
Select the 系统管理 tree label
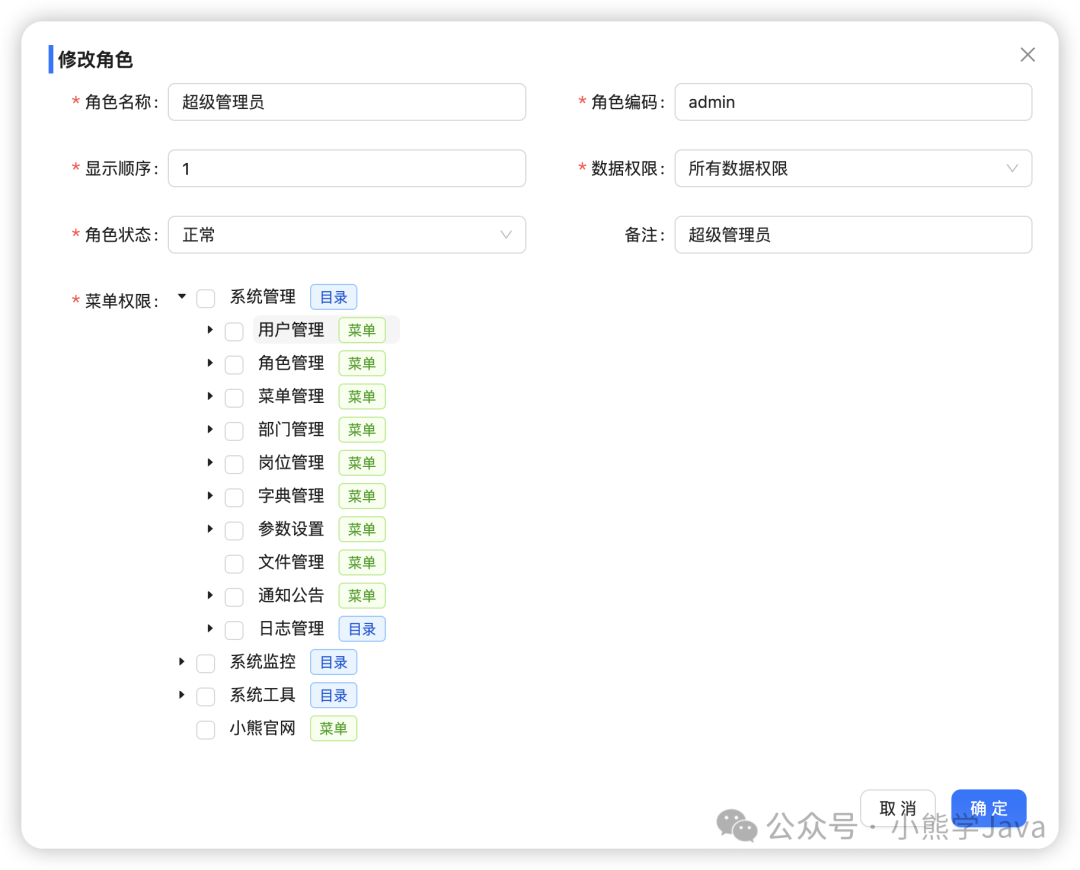click(x=262, y=297)
